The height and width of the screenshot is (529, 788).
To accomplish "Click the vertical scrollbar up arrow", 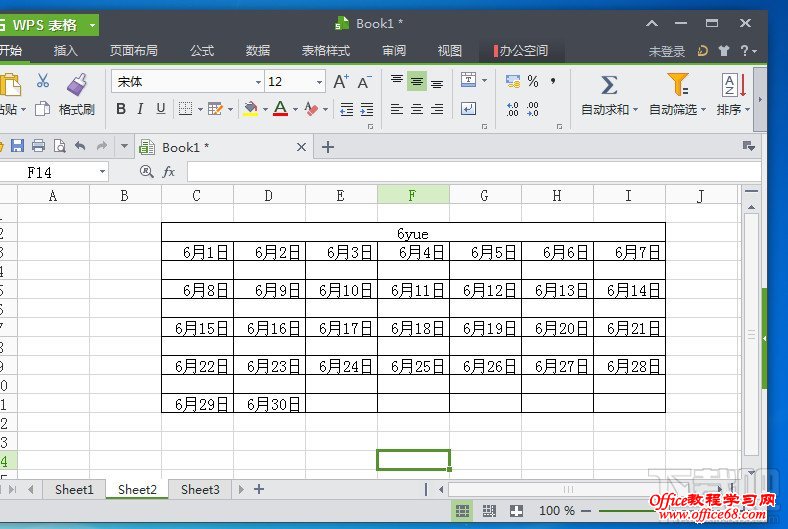I will click(x=751, y=207).
